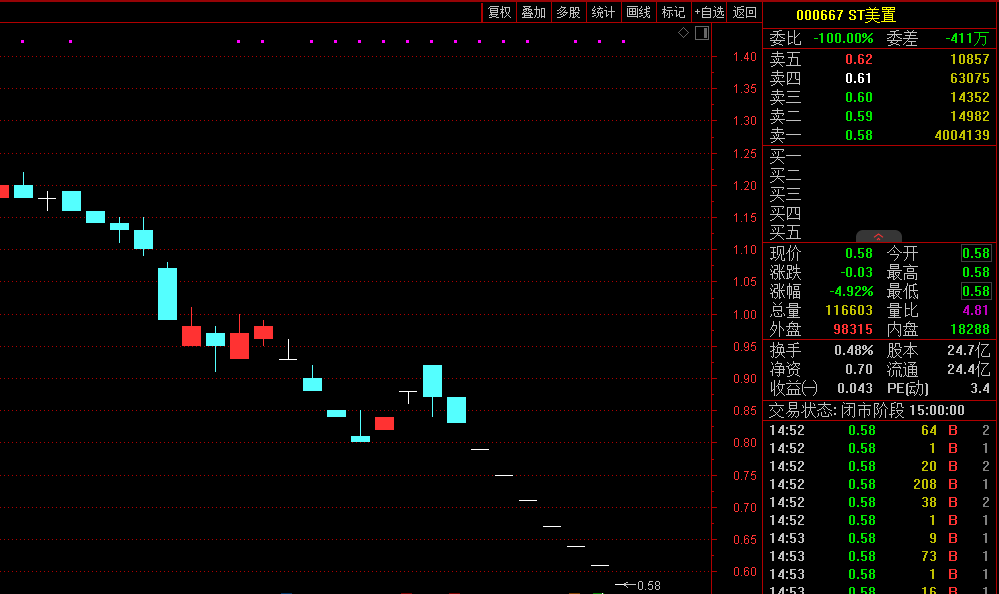
Task: Click the 最低 boxed value 0.58
Action: pos(975,291)
